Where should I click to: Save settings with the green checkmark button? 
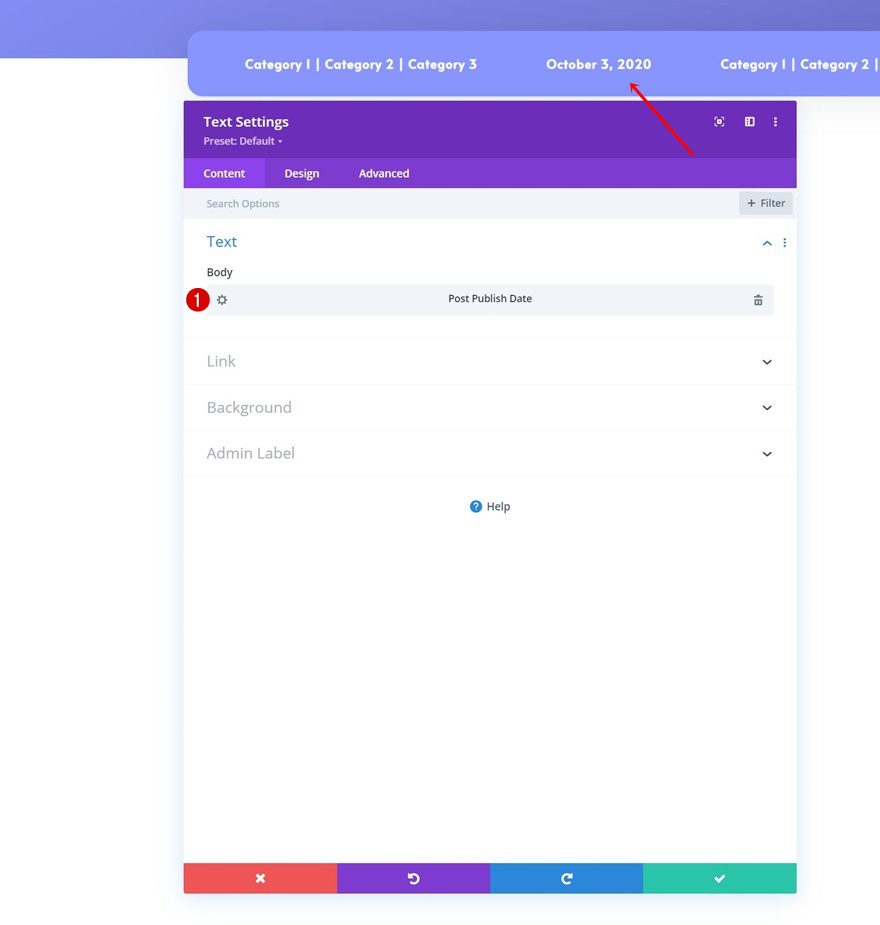click(719, 878)
